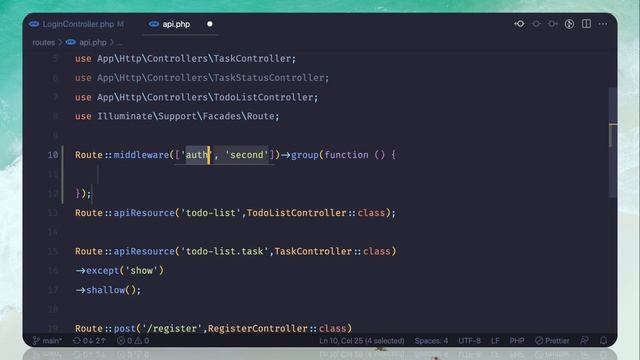Click the Prettier status item
640x360 pixels.
[552, 340]
